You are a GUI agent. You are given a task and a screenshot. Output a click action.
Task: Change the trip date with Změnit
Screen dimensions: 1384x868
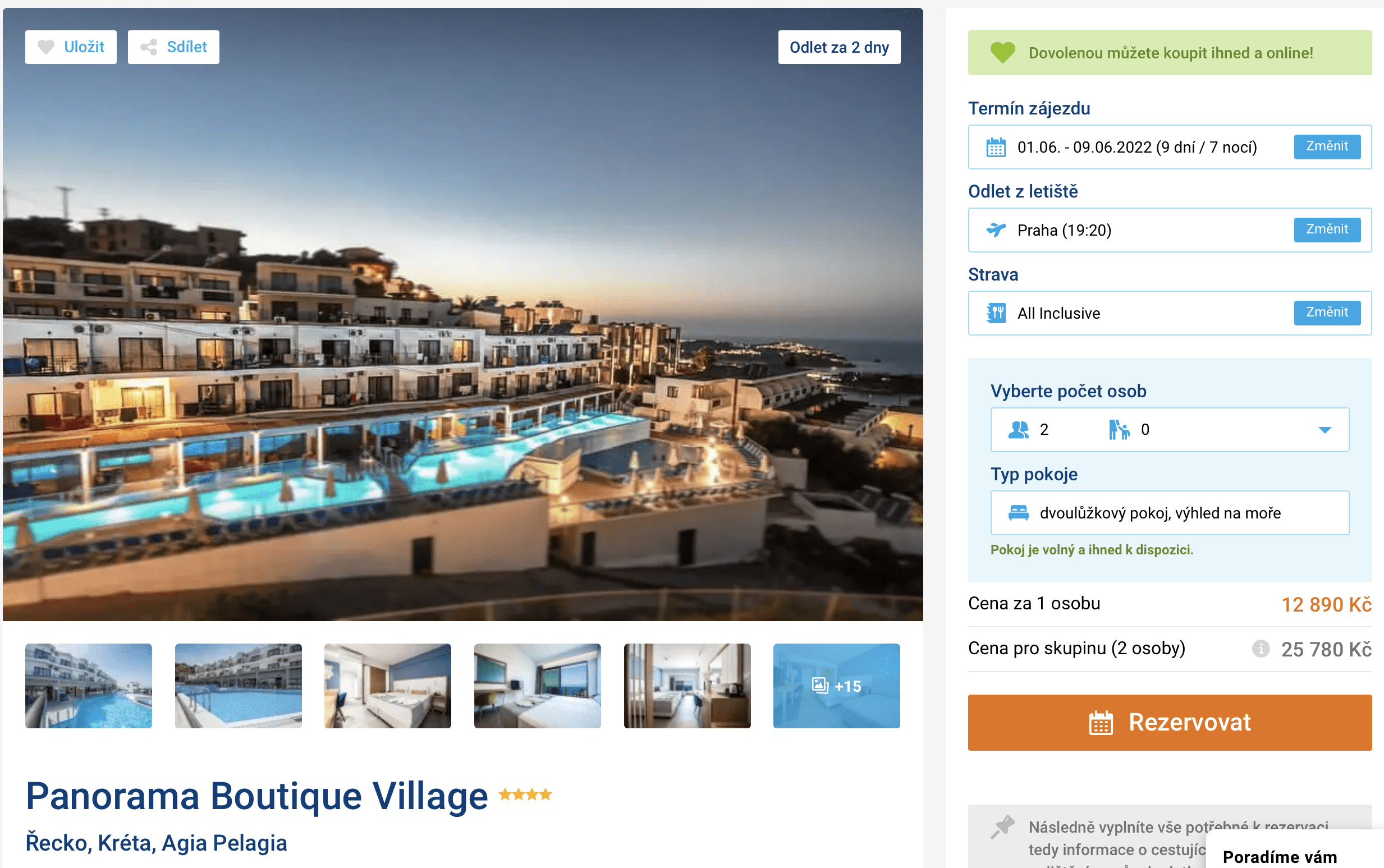(x=1327, y=146)
